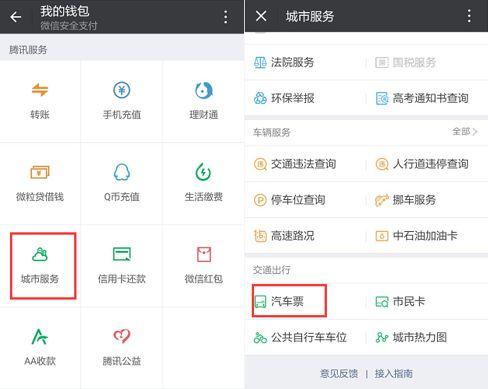Tap the 公共自行车车位 text label
The width and height of the screenshot is (488, 389).
point(309,337)
